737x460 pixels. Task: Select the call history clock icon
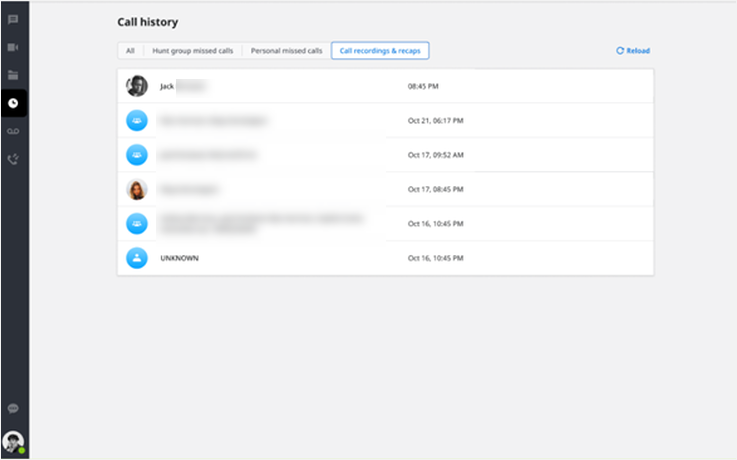13,103
